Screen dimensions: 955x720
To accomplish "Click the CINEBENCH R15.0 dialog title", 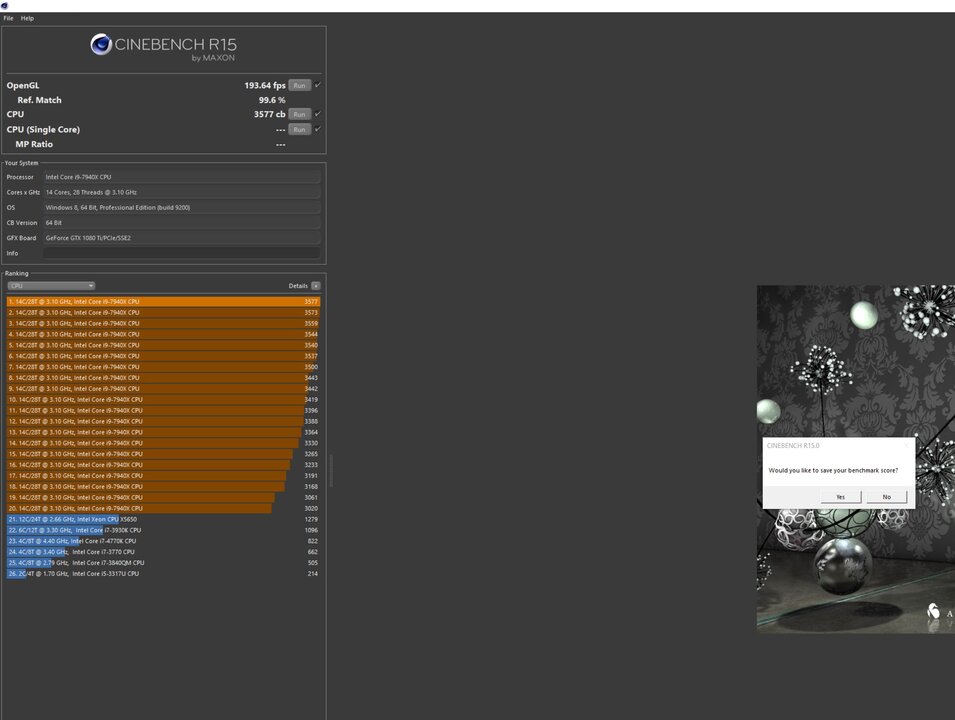I will pyautogui.click(x=793, y=446).
